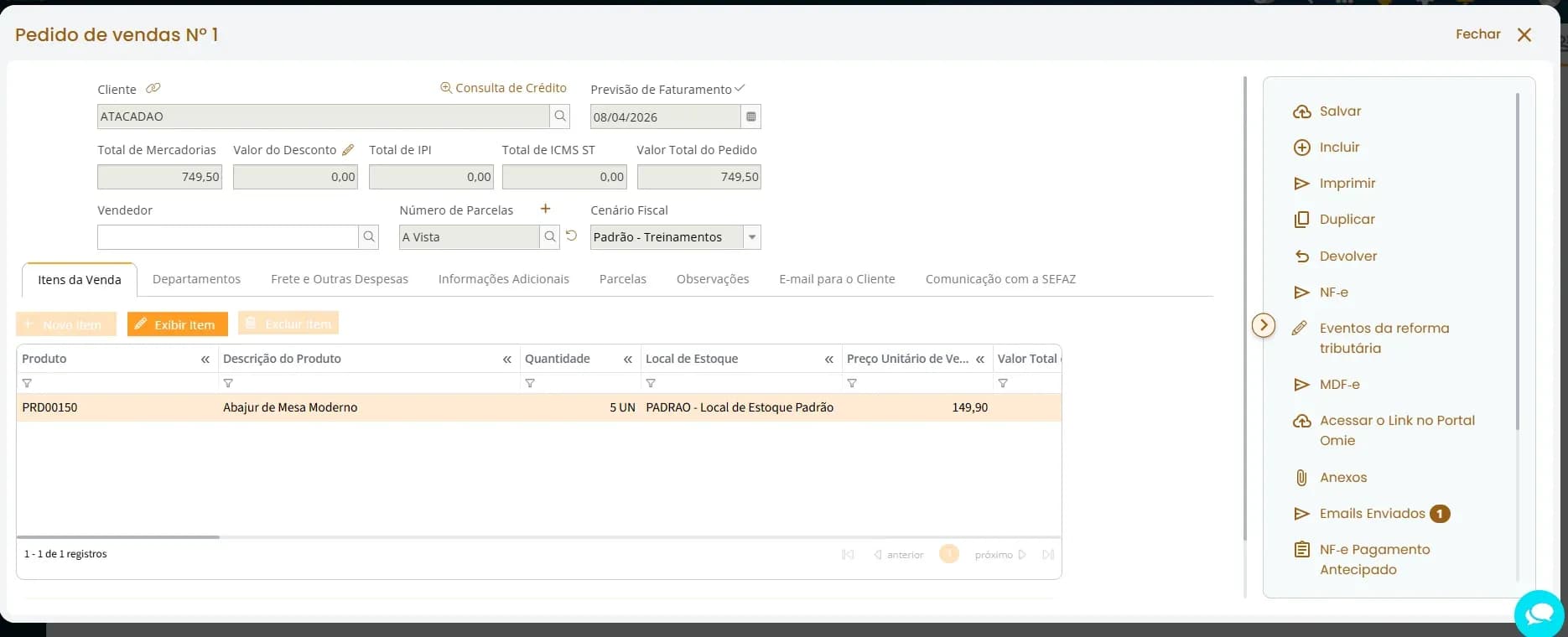Select the Itens da Venda tab
1568x637 pixels.
click(x=80, y=280)
